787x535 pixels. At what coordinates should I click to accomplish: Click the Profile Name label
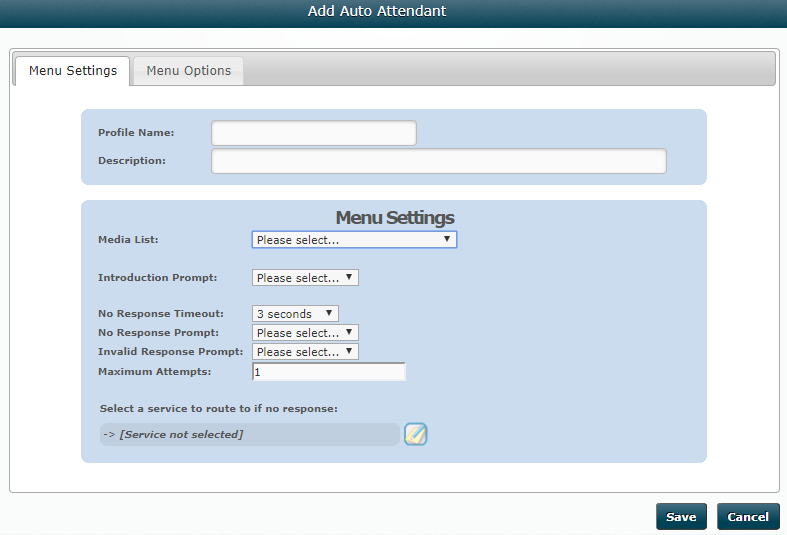[x=136, y=132]
